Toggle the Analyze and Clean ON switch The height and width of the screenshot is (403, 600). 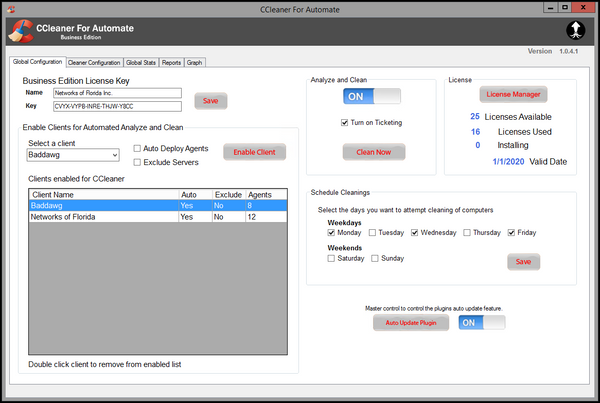click(x=372, y=96)
